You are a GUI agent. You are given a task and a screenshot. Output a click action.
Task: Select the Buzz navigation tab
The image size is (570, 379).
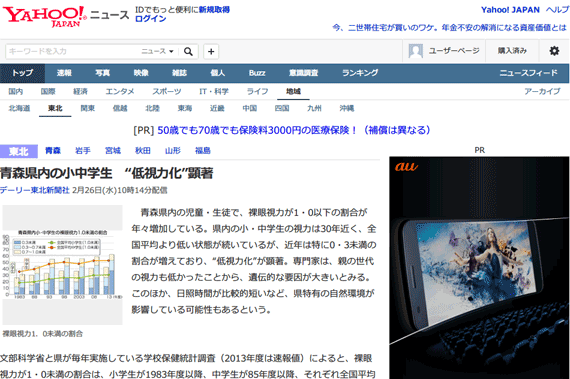pyautogui.click(x=257, y=73)
